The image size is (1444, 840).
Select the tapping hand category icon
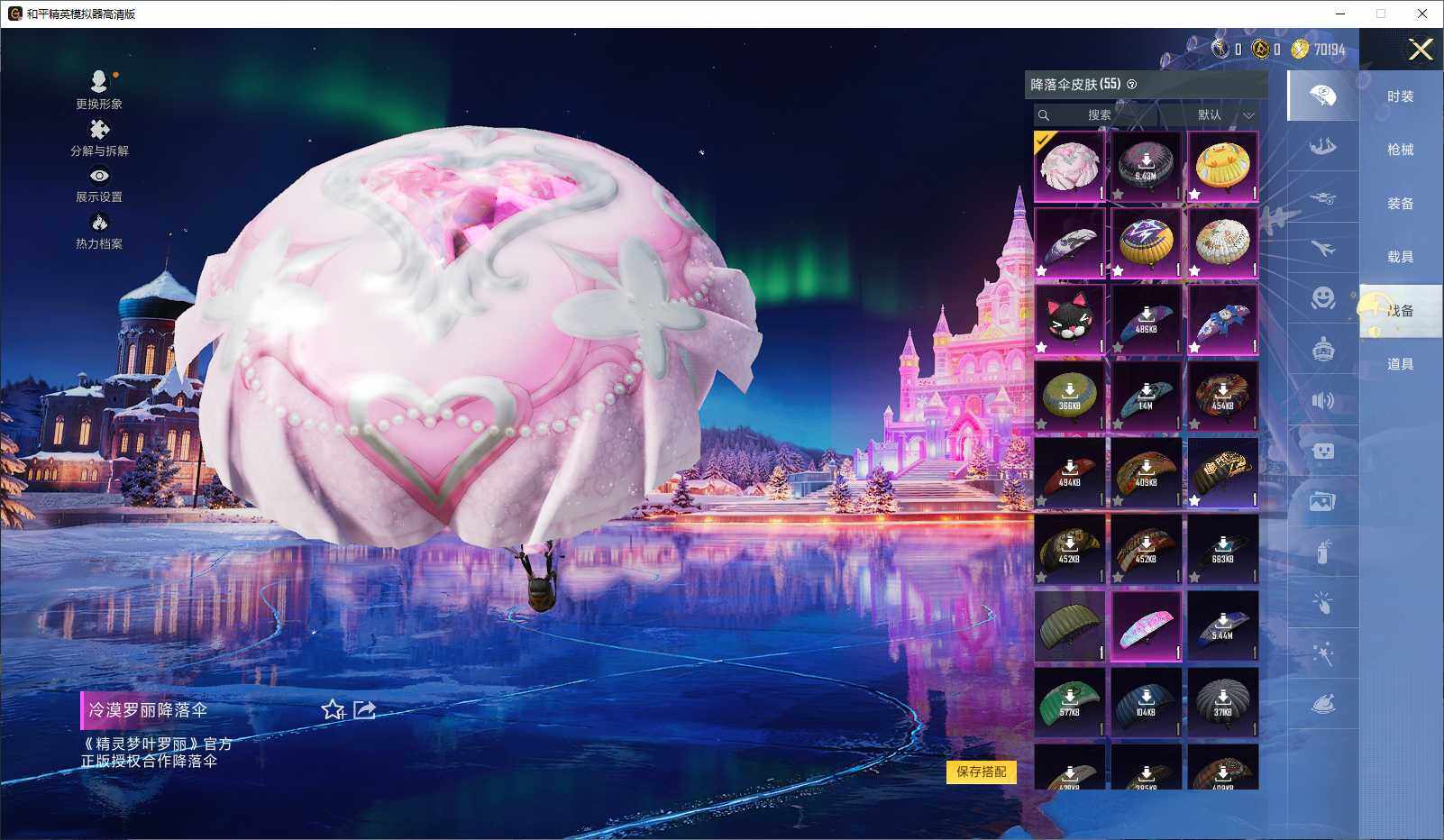coord(1322,602)
